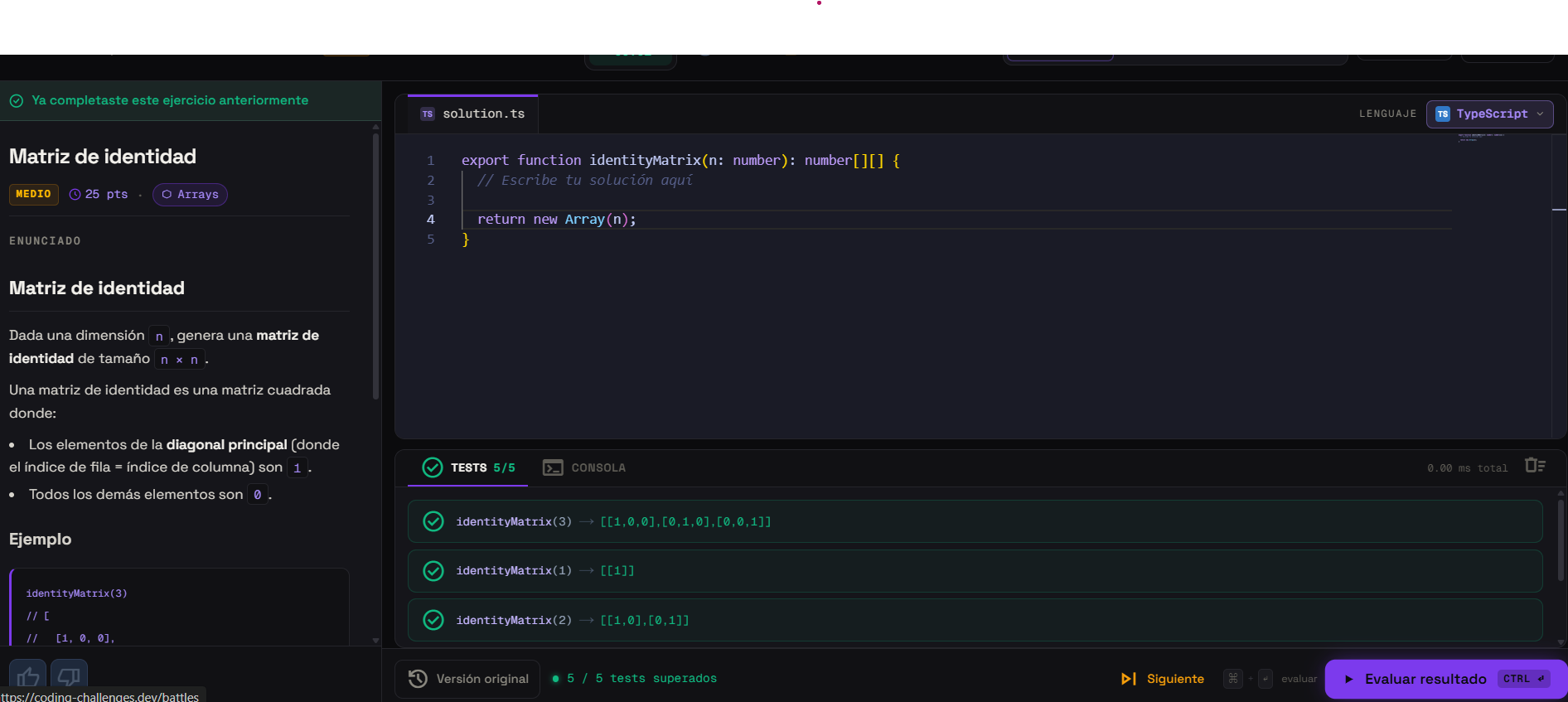Viewport: 1568px width, 702px height.
Task: Click the check icon of identityMatrix(1) test
Action: pyautogui.click(x=433, y=571)
